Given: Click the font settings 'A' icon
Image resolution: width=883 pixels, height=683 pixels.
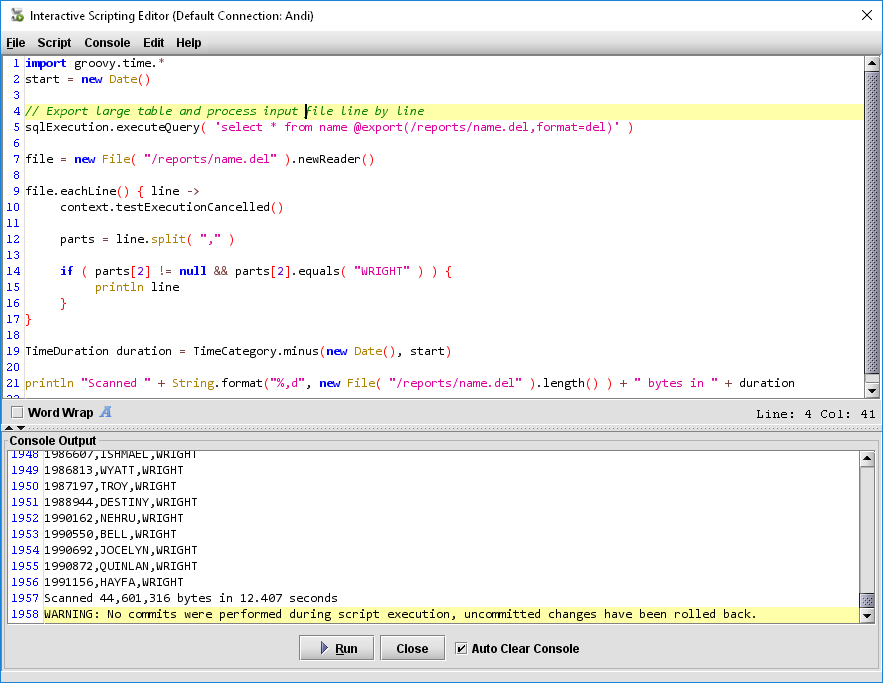Looking at the screenshot, I should coord(106,412).
